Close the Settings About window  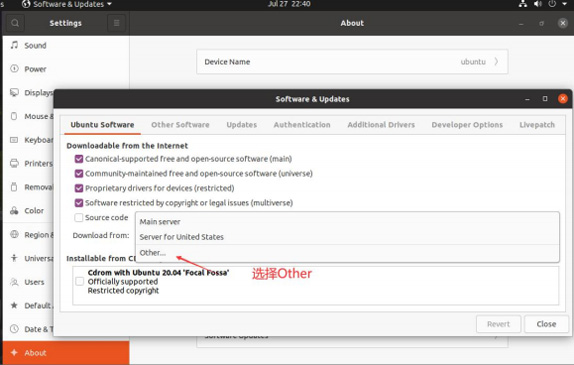[563, 23]
